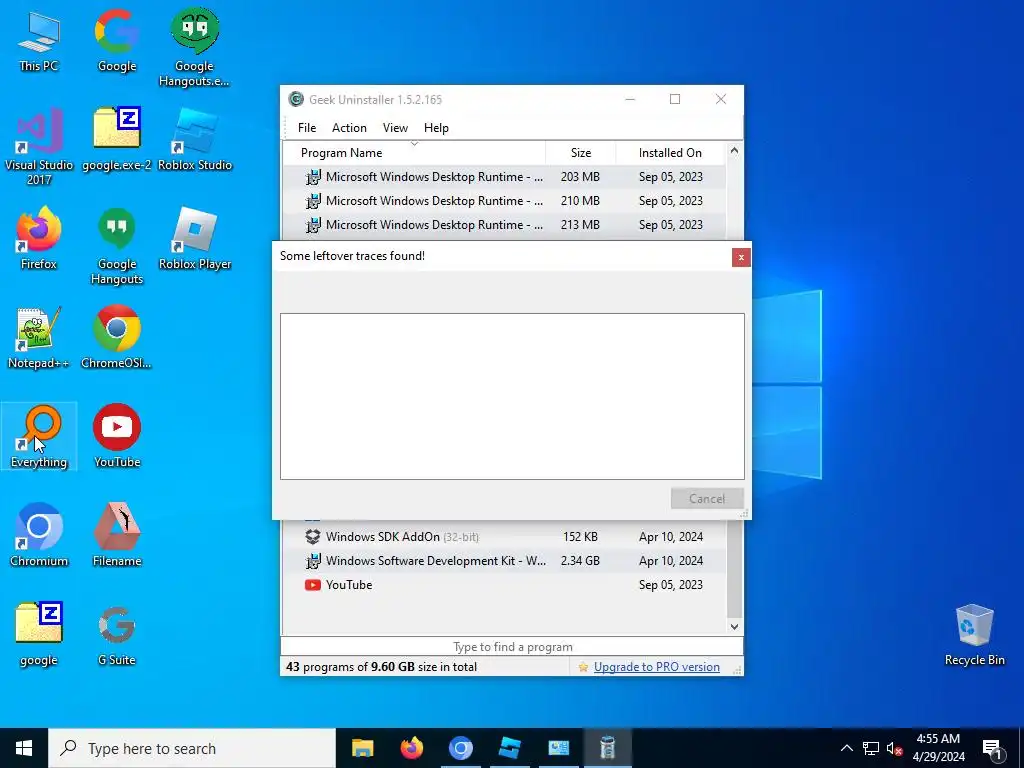Viewport: 1024px width, 768px height.
Task: Open Upgrade to PRO version link
Action: pyautogui.click(x=656, y=667)
